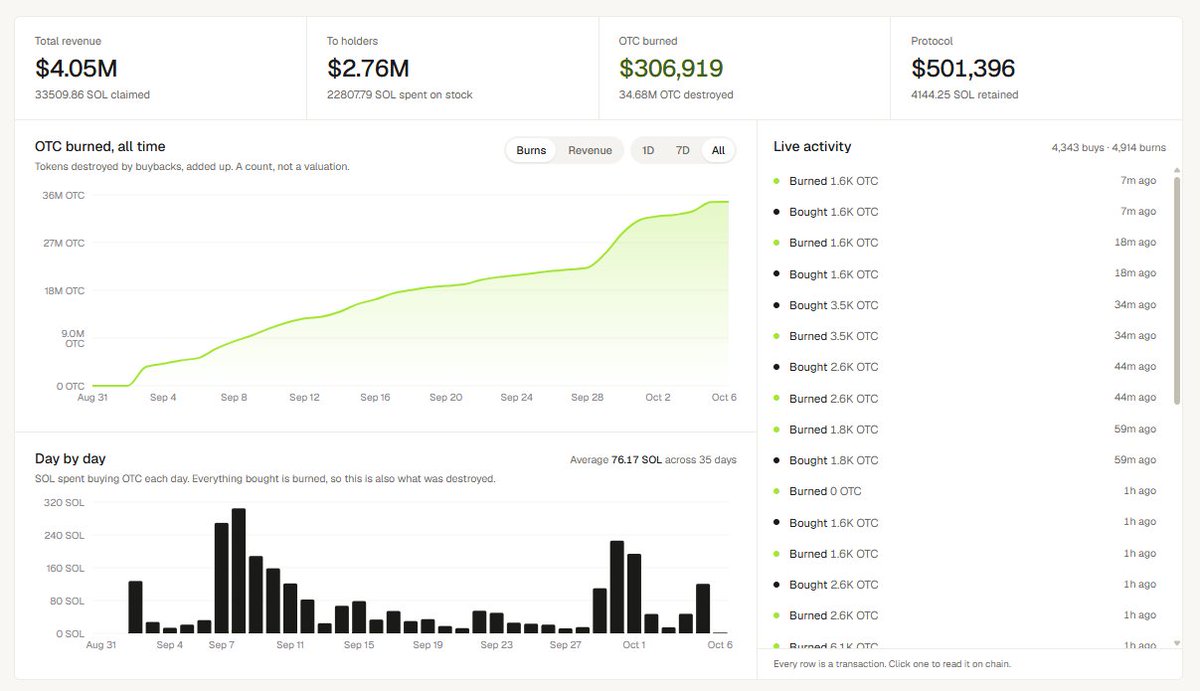Image resolution: width=1200 pixels, height=691 pixels.
Task: Open the Burned 2.6K OTC row from 1h ago
Action: [x=965, y=616]
